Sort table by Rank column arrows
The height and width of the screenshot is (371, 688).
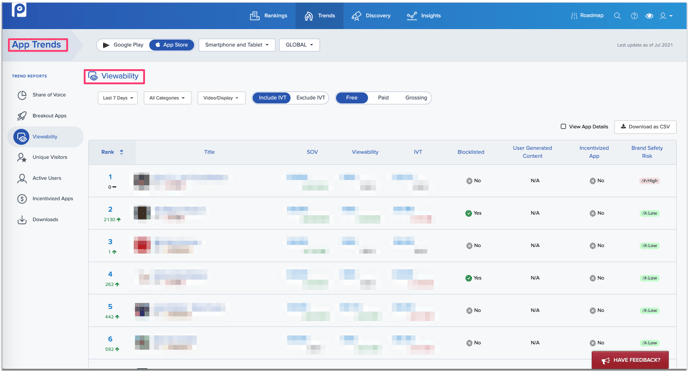(122, 152)
